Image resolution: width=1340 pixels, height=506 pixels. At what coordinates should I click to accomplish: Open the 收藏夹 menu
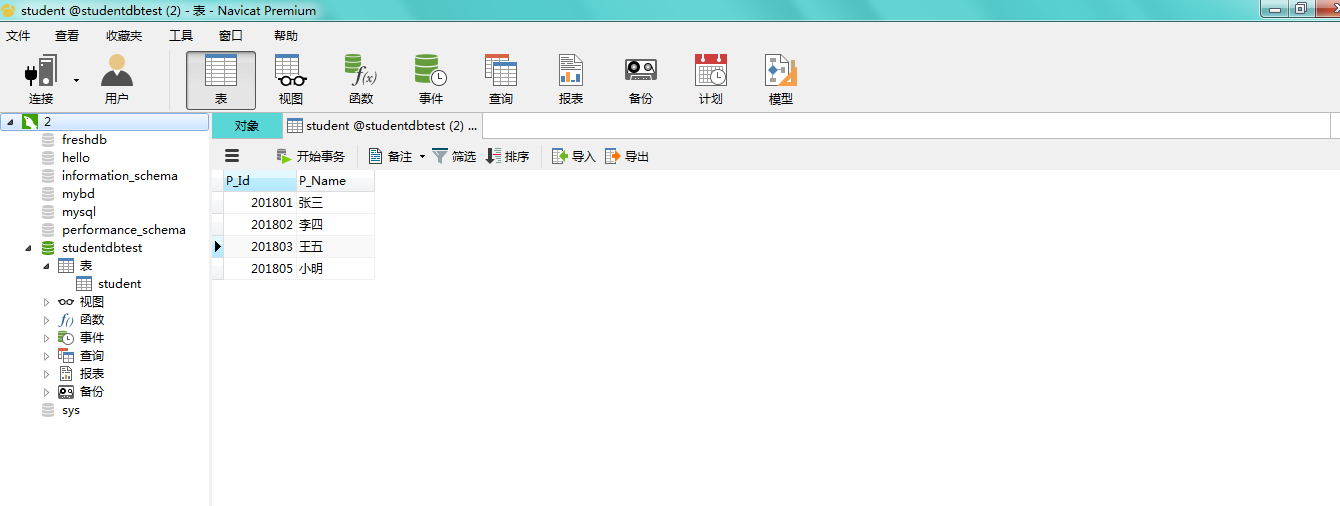[x=124, y=36]
